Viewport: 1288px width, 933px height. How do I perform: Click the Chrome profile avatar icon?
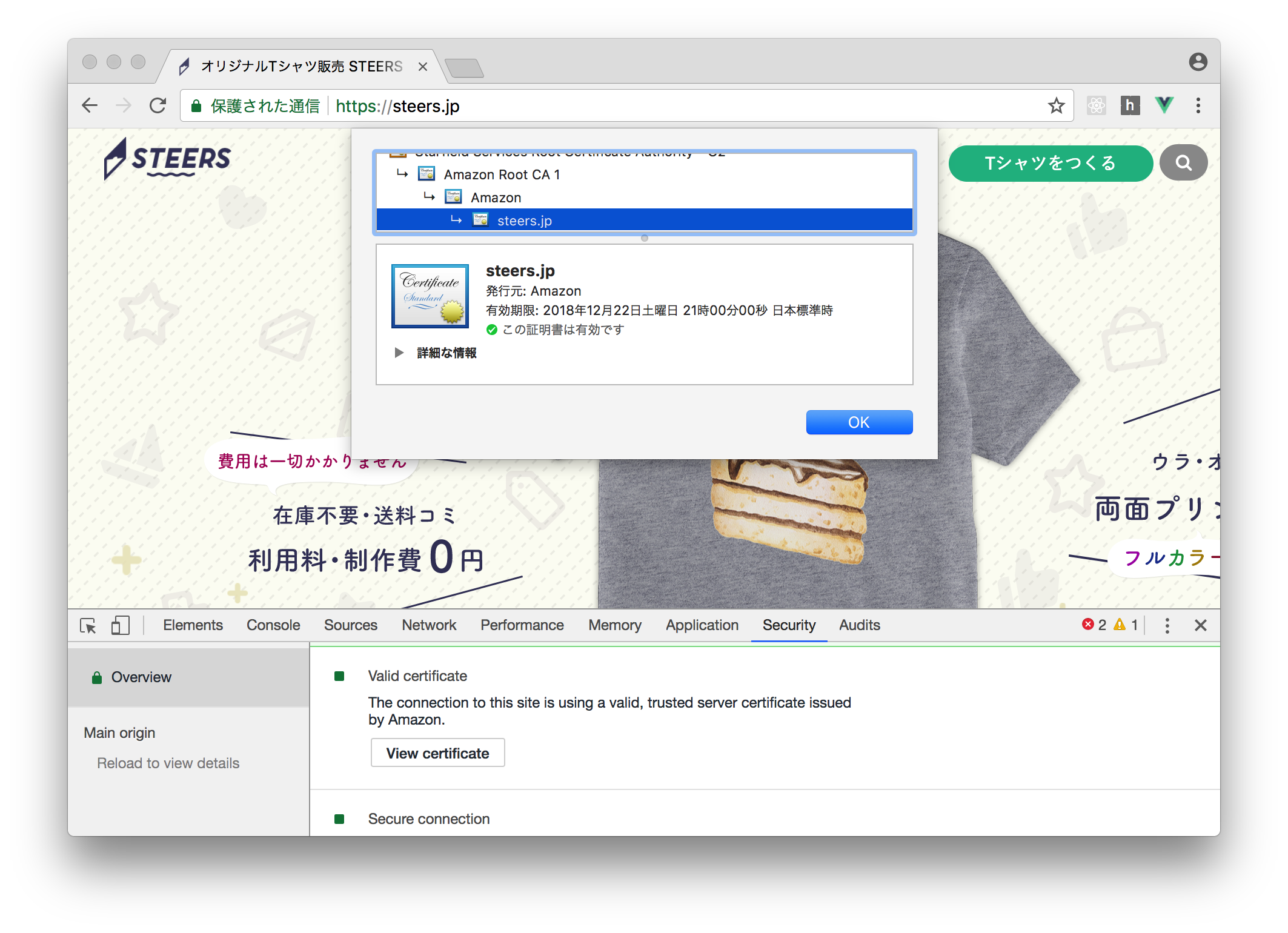1198,62
